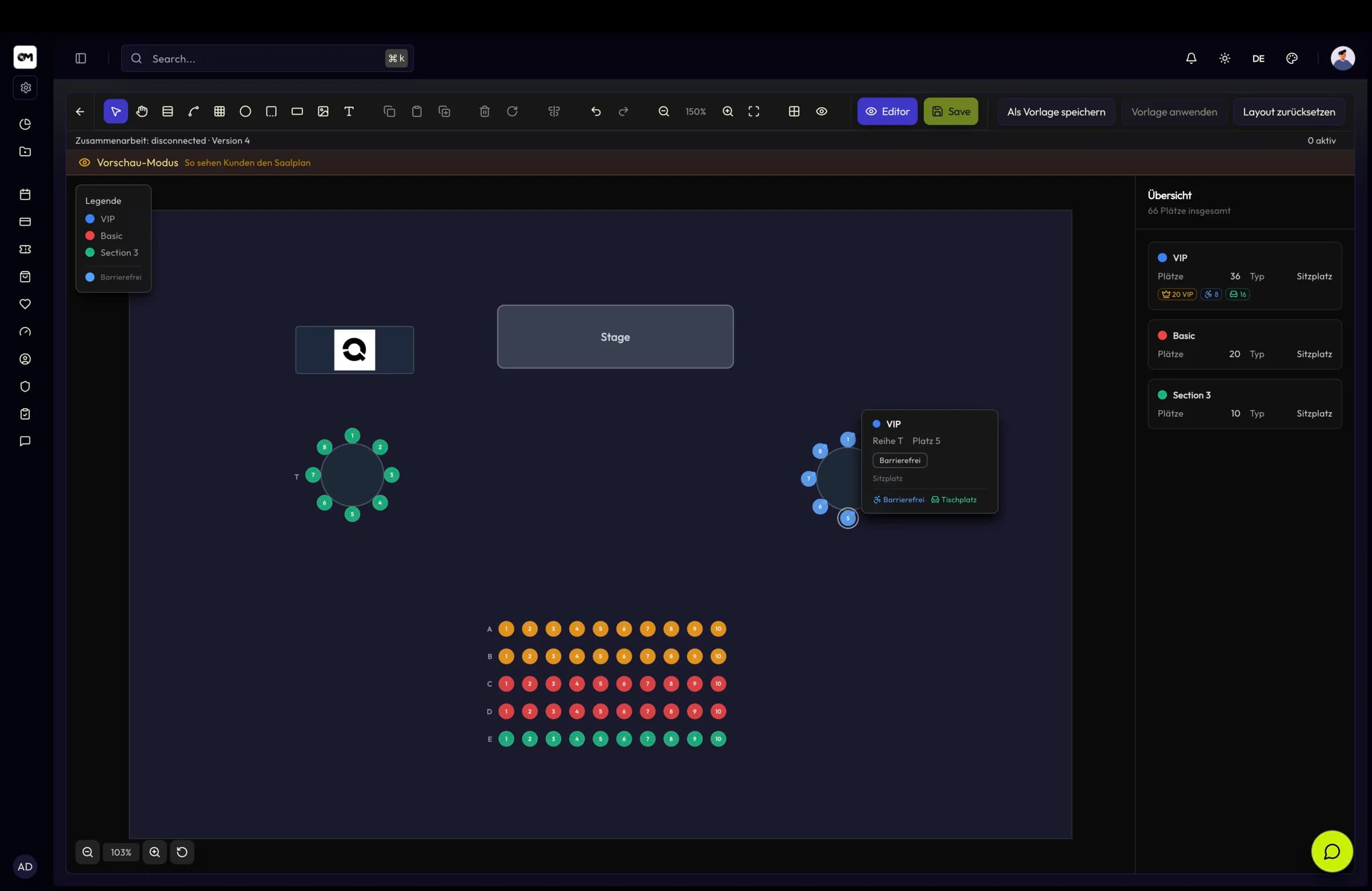1372x891 pixels.
Task: Click the undo arrow icon
Action: coord(596,111)
